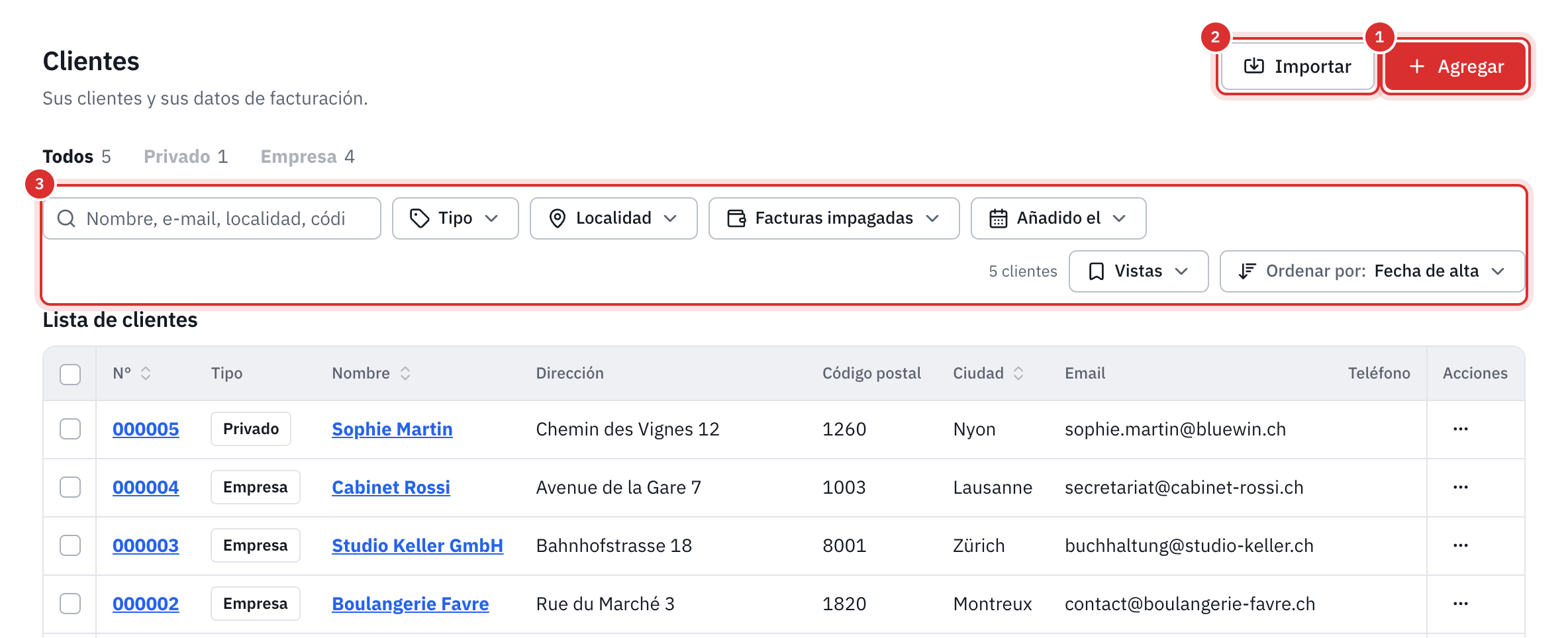The width and height of the screenshot is (1568, 638).
Task: Click email secretariat@cabinet-rossi.ch
Action: [x=1184, y=487]
